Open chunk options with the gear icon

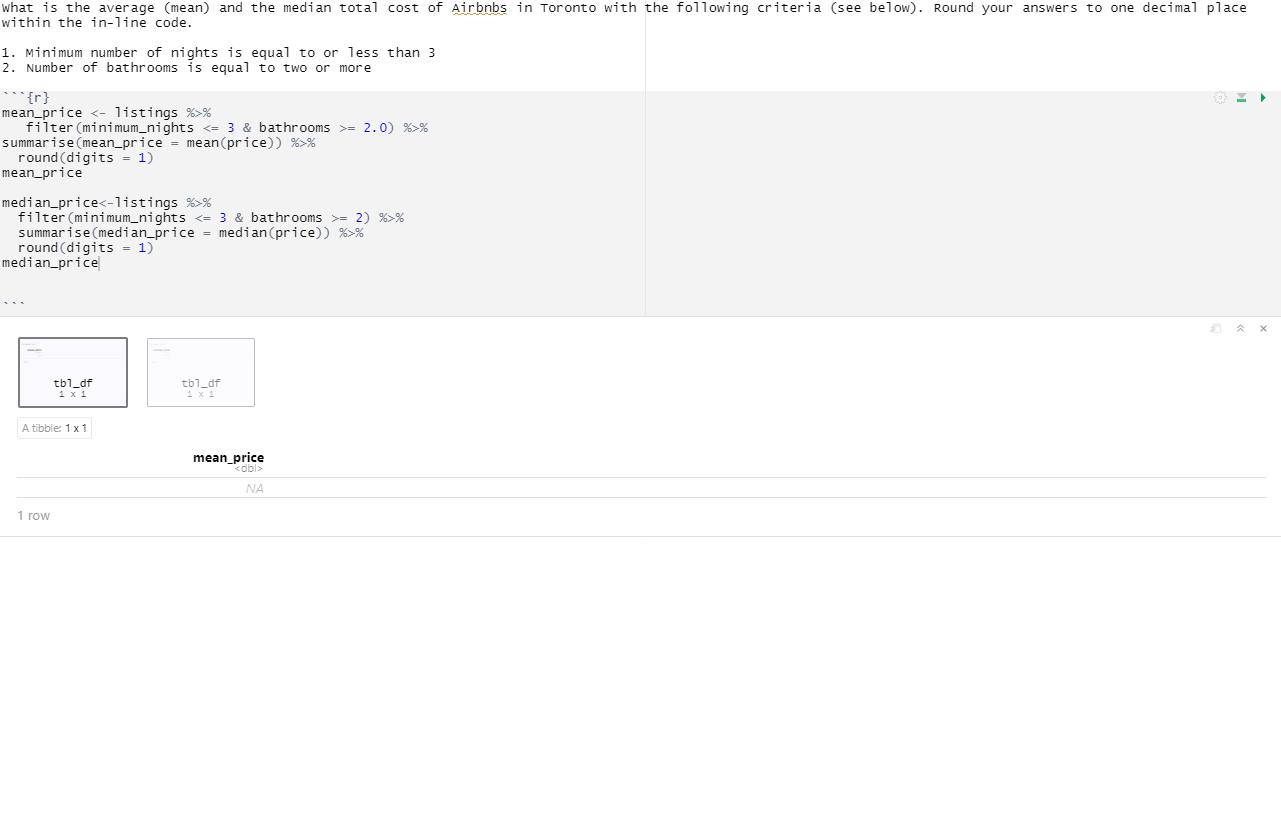tap(1219, 97)
